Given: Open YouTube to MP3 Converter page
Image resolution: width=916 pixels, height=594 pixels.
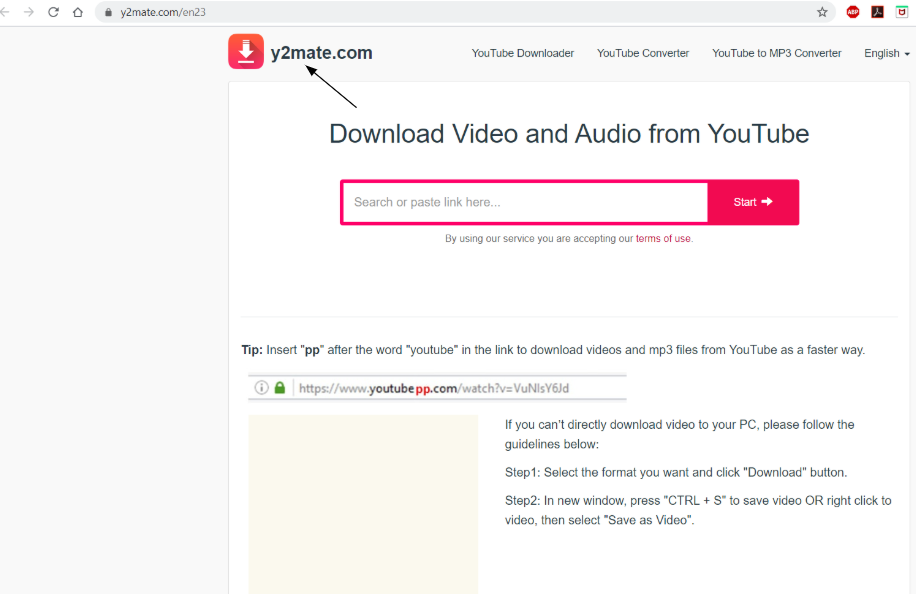Looking at the screenshot, I should 776,53.
